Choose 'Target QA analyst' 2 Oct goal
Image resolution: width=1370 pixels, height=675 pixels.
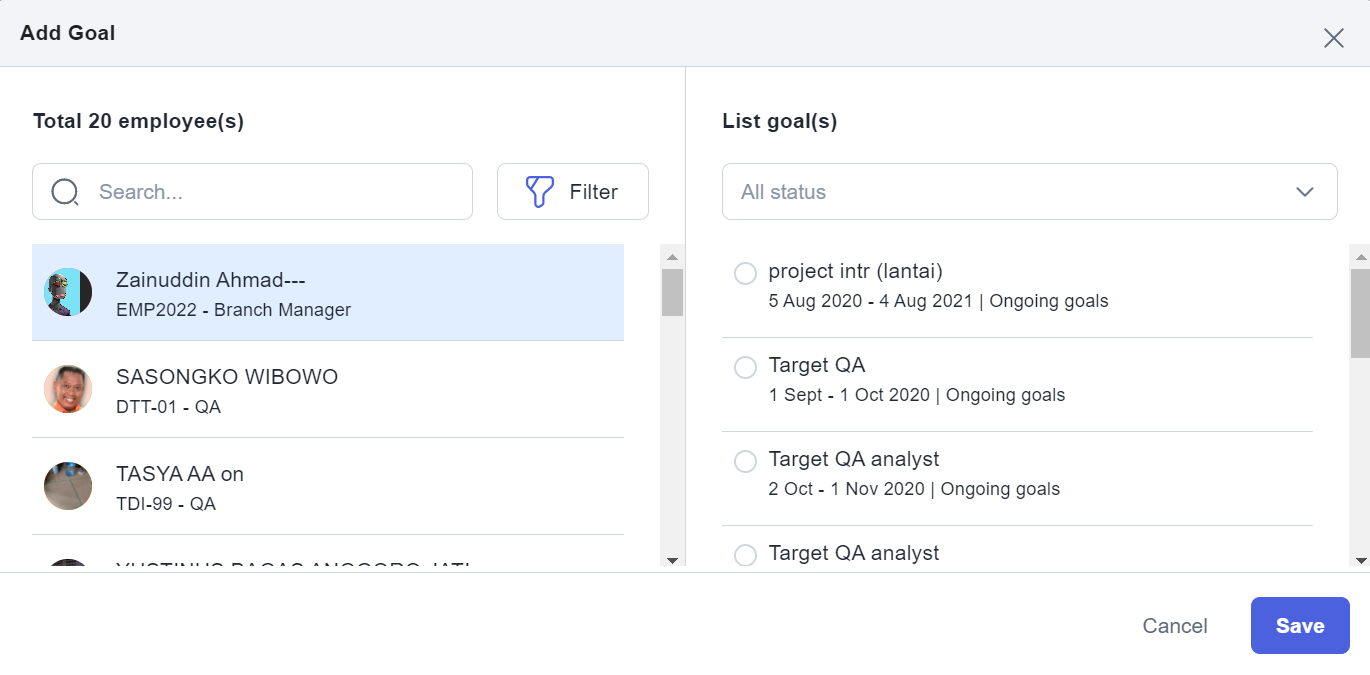coord(745,461)
